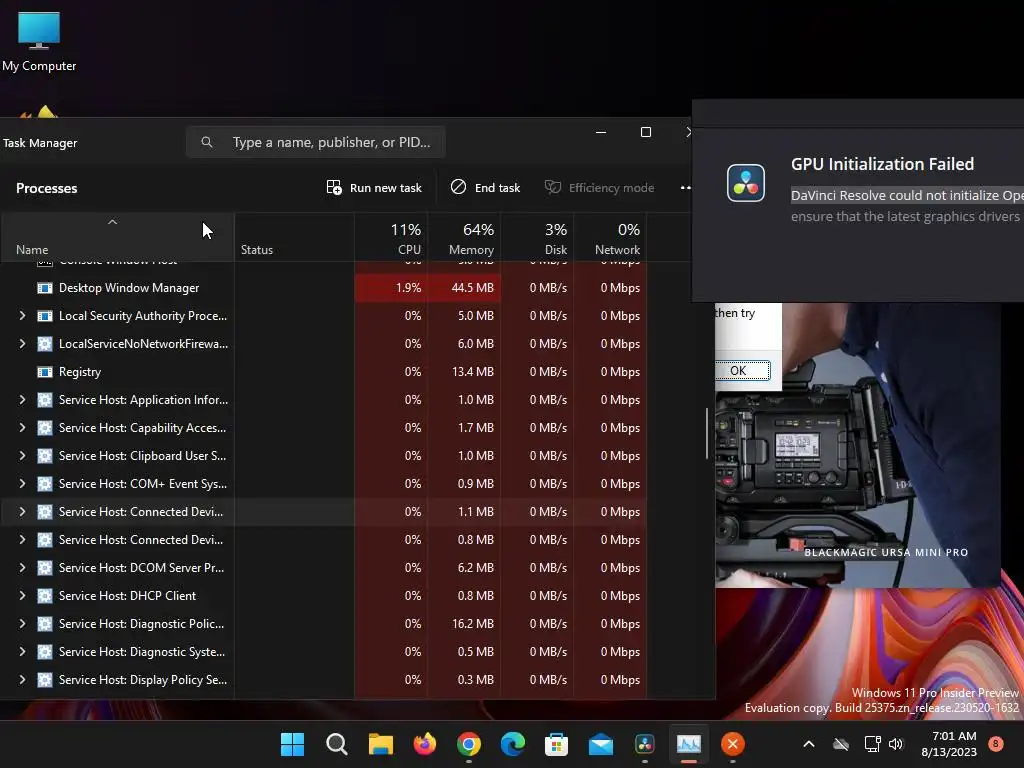The image size is (1024, 768).
Task: Sort by Memory column header
Action: tap(464, 238)
